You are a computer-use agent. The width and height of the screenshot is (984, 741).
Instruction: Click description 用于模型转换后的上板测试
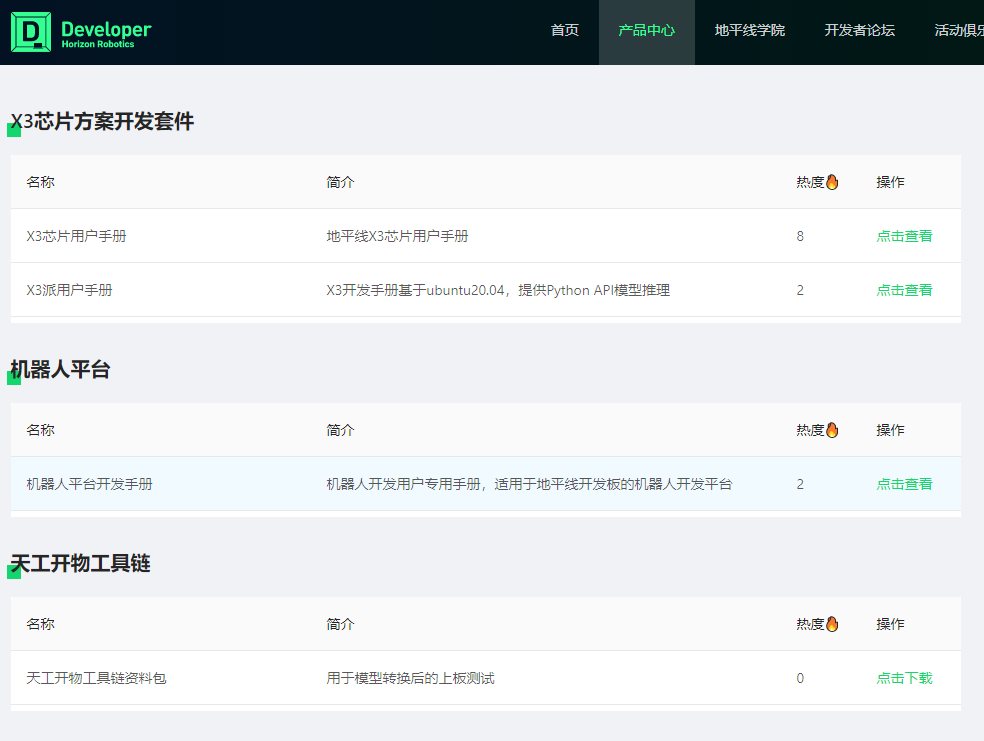[410, 678]
